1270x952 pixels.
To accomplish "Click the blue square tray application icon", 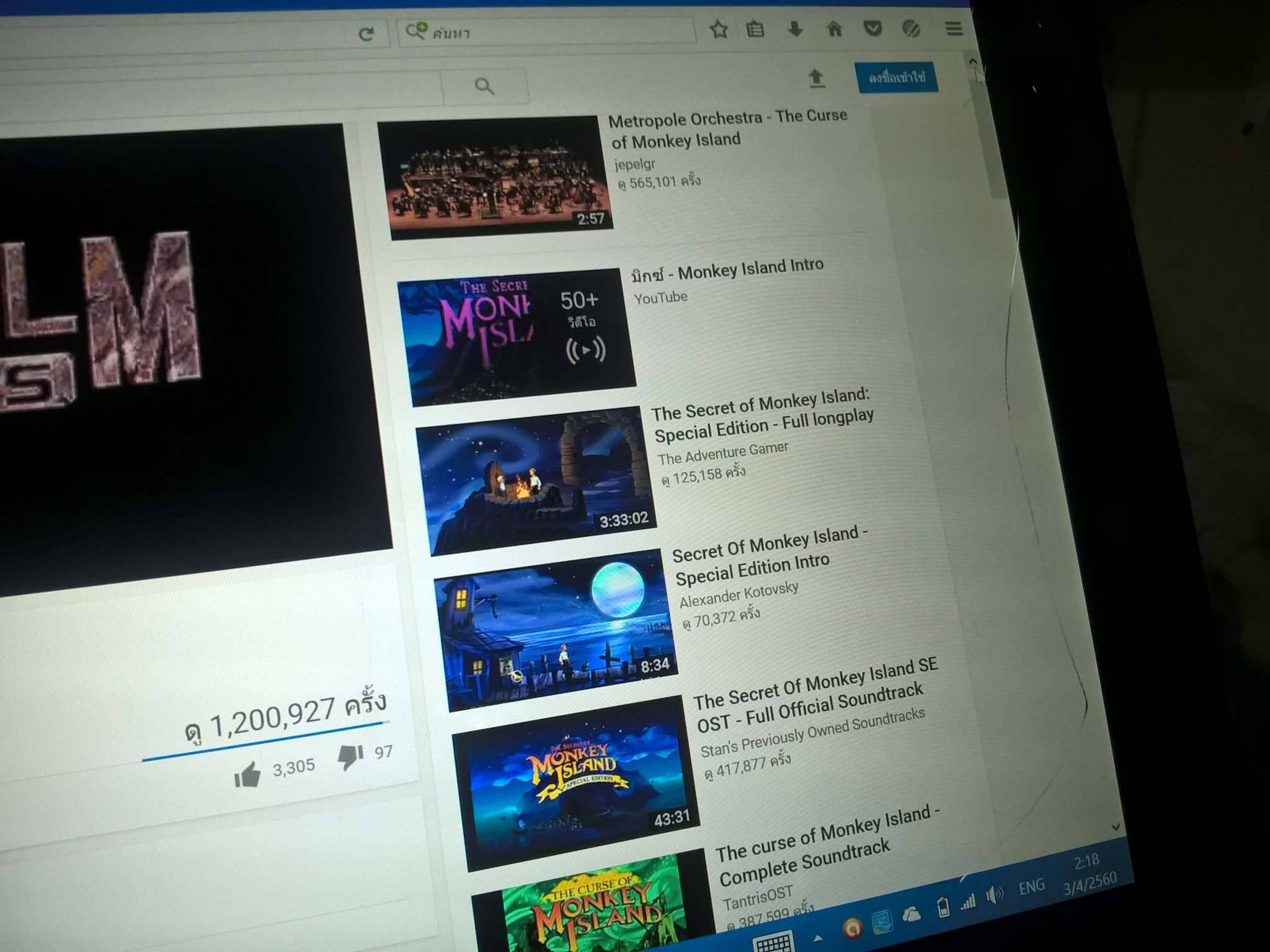I will (882, 922).
